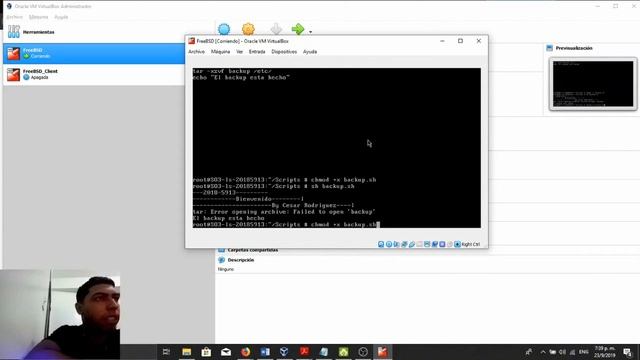Open Archivo menu in the FreeBSD VM window

tap(196, 52)
